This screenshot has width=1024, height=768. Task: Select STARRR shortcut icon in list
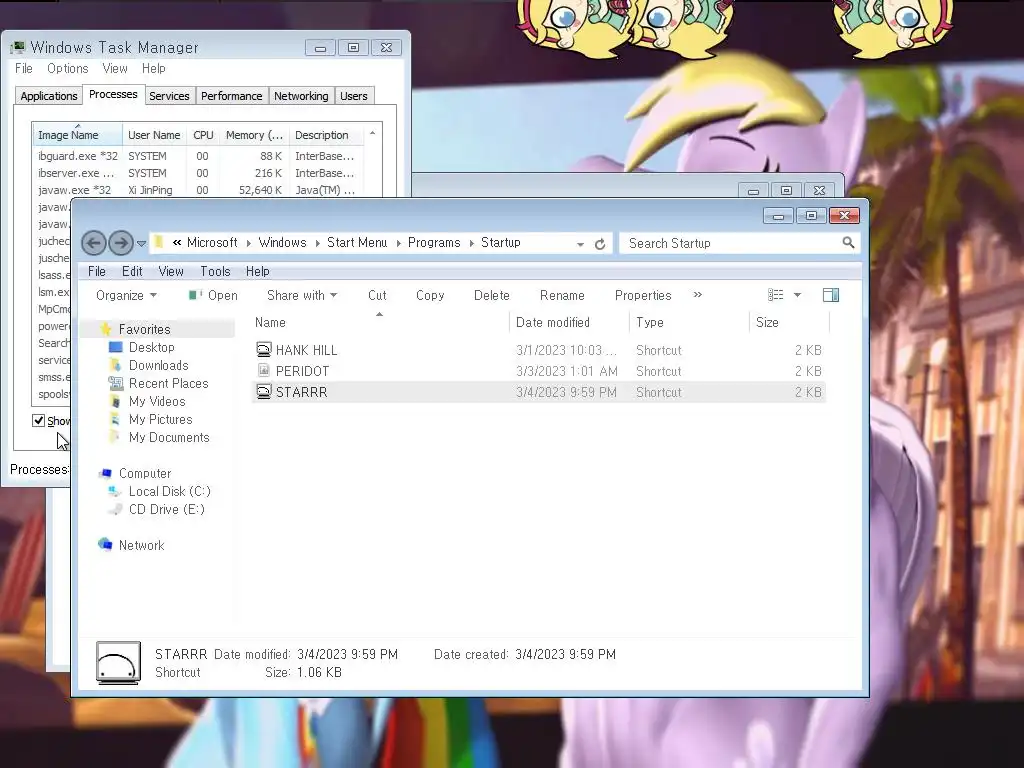click(x=263, y=391)
